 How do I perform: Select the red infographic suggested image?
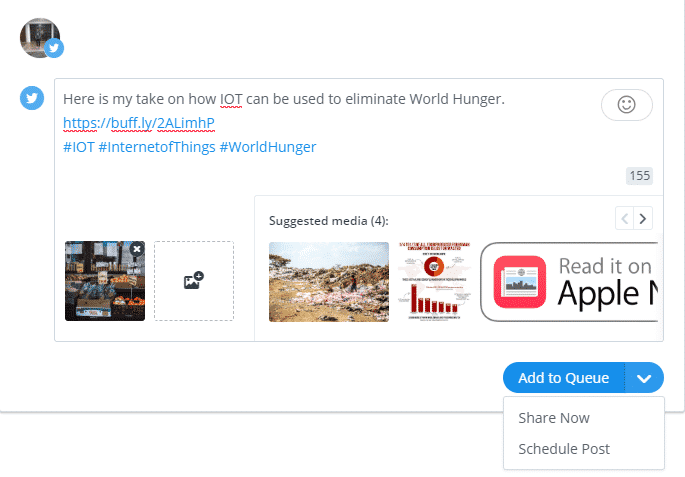[x=433, y=281]
